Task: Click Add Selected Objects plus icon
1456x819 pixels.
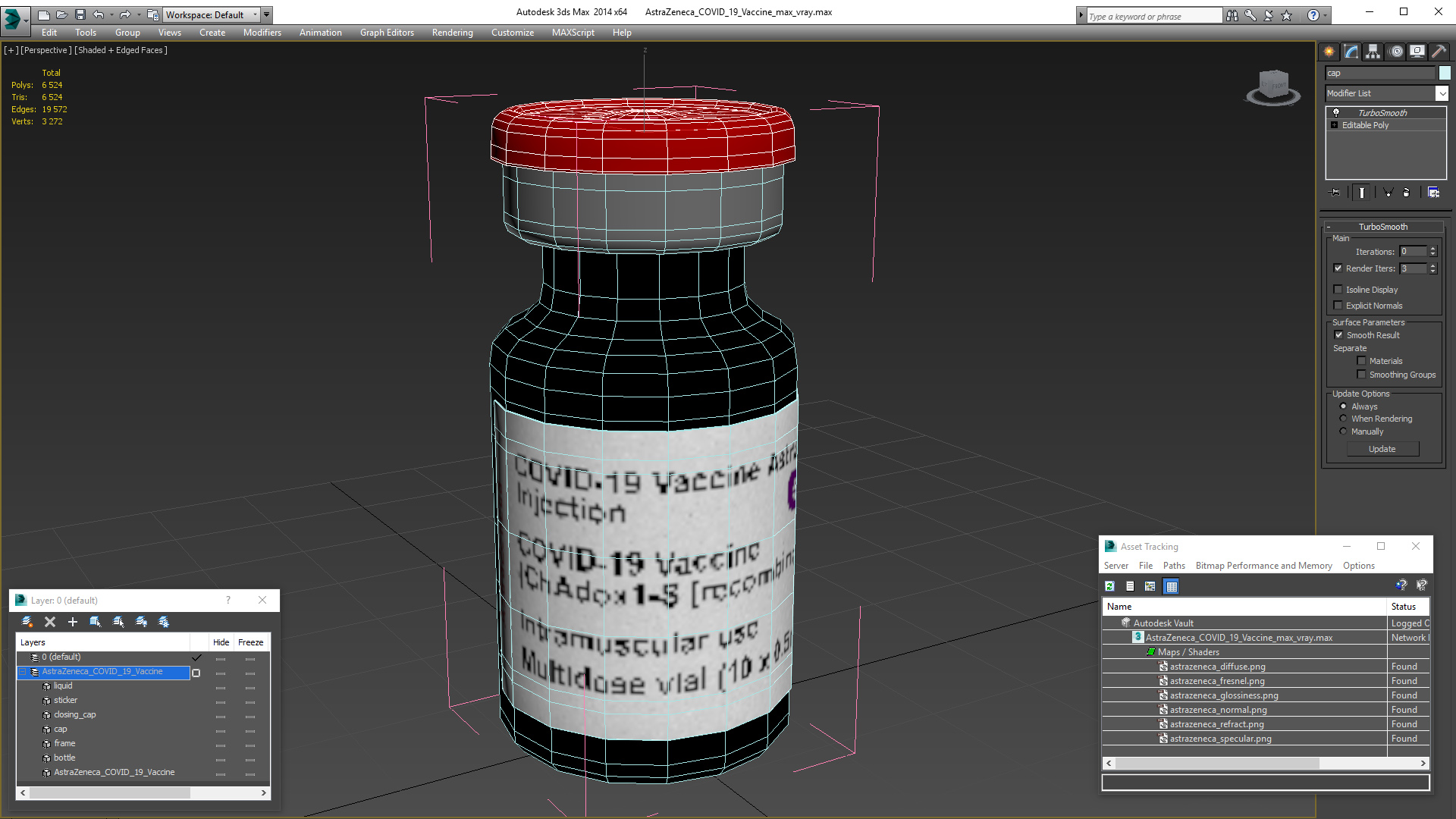Action: coord(73,622)
